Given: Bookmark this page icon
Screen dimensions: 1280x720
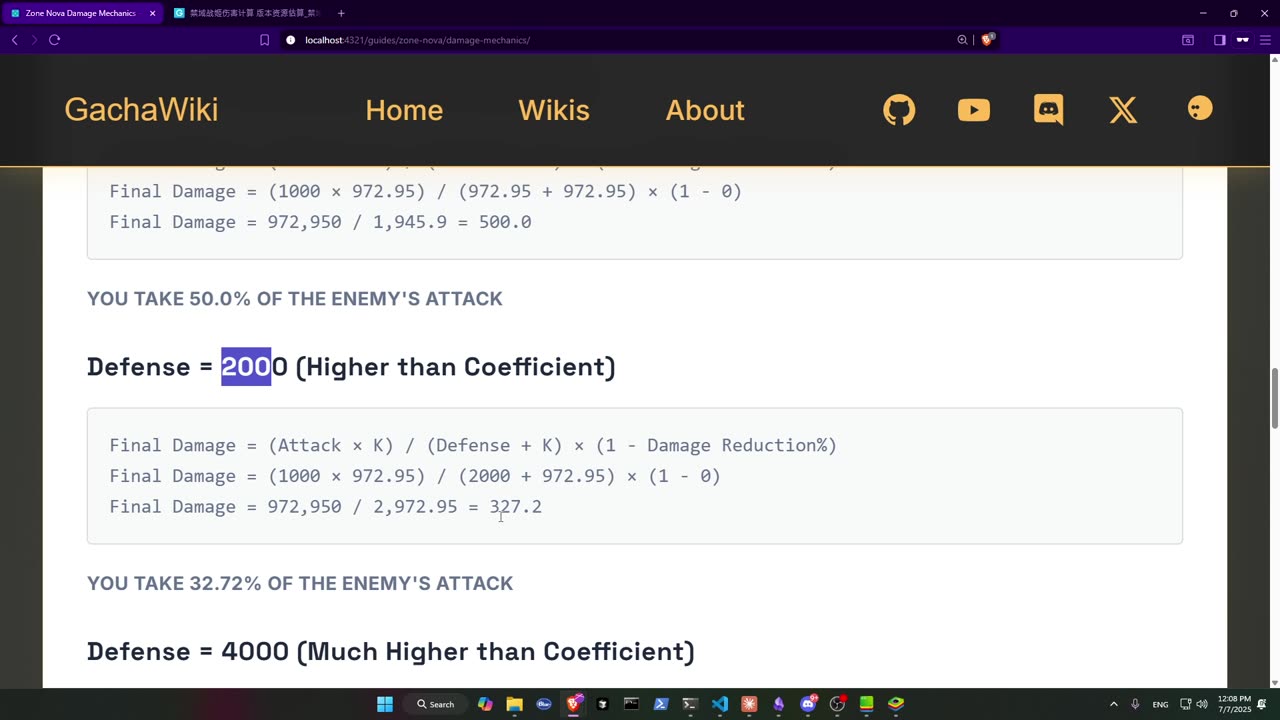Looking at the screenshot, I should [264, 40].
